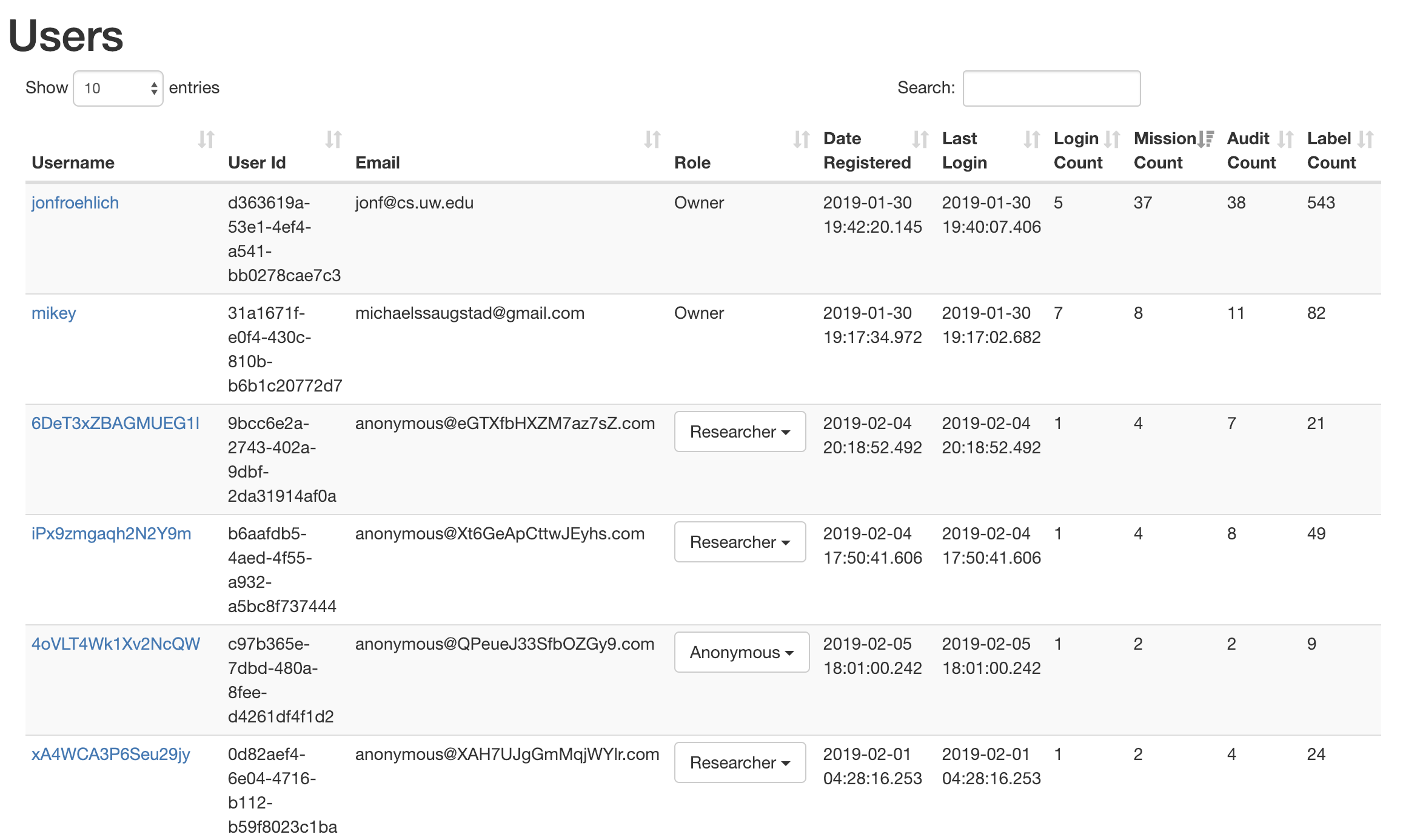Sort the table by Mission Count
1403x840 pixels.
[1205, 139]
